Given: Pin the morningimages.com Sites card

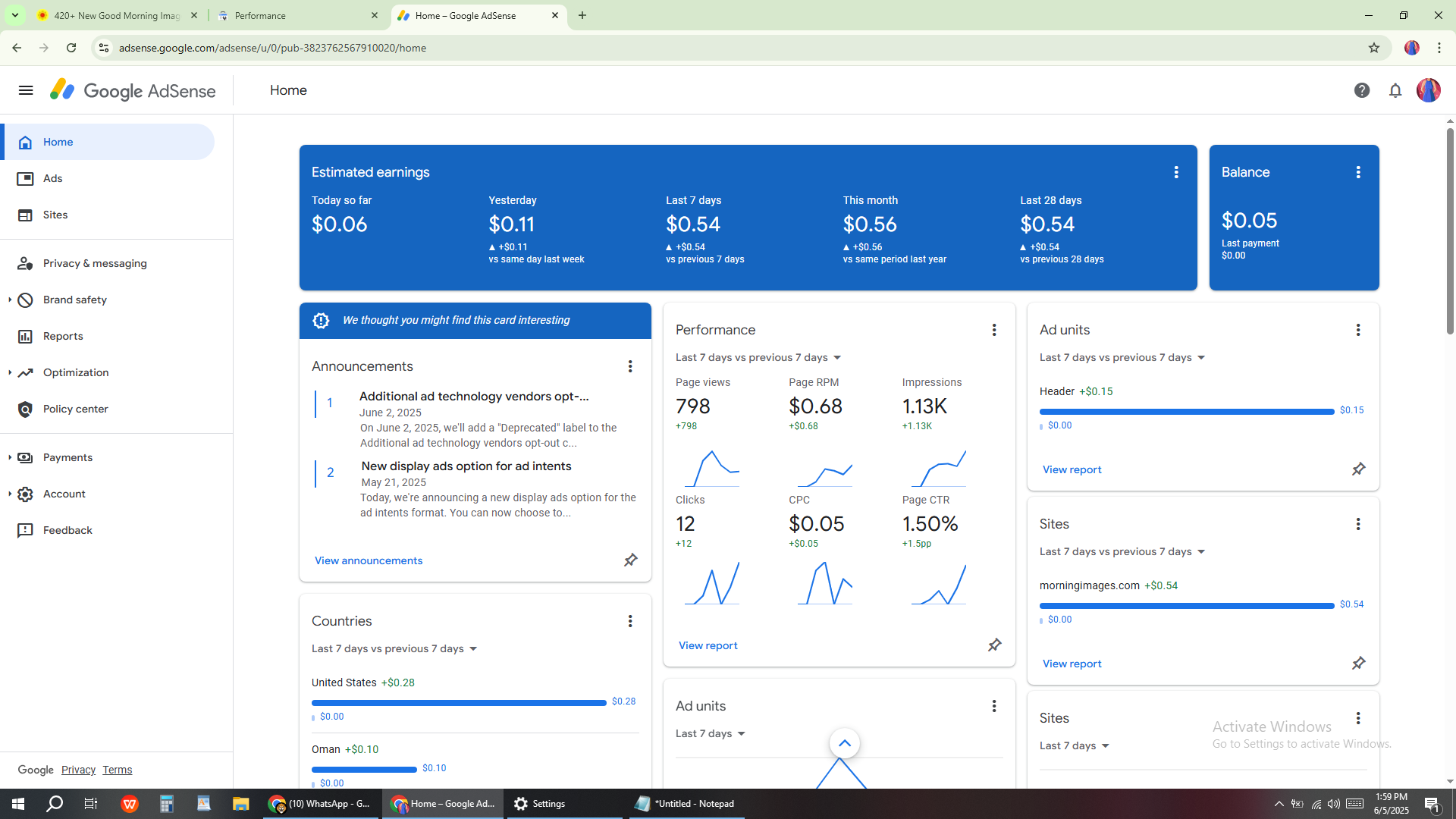Looking at the screenshot, I should point(1359,664).
